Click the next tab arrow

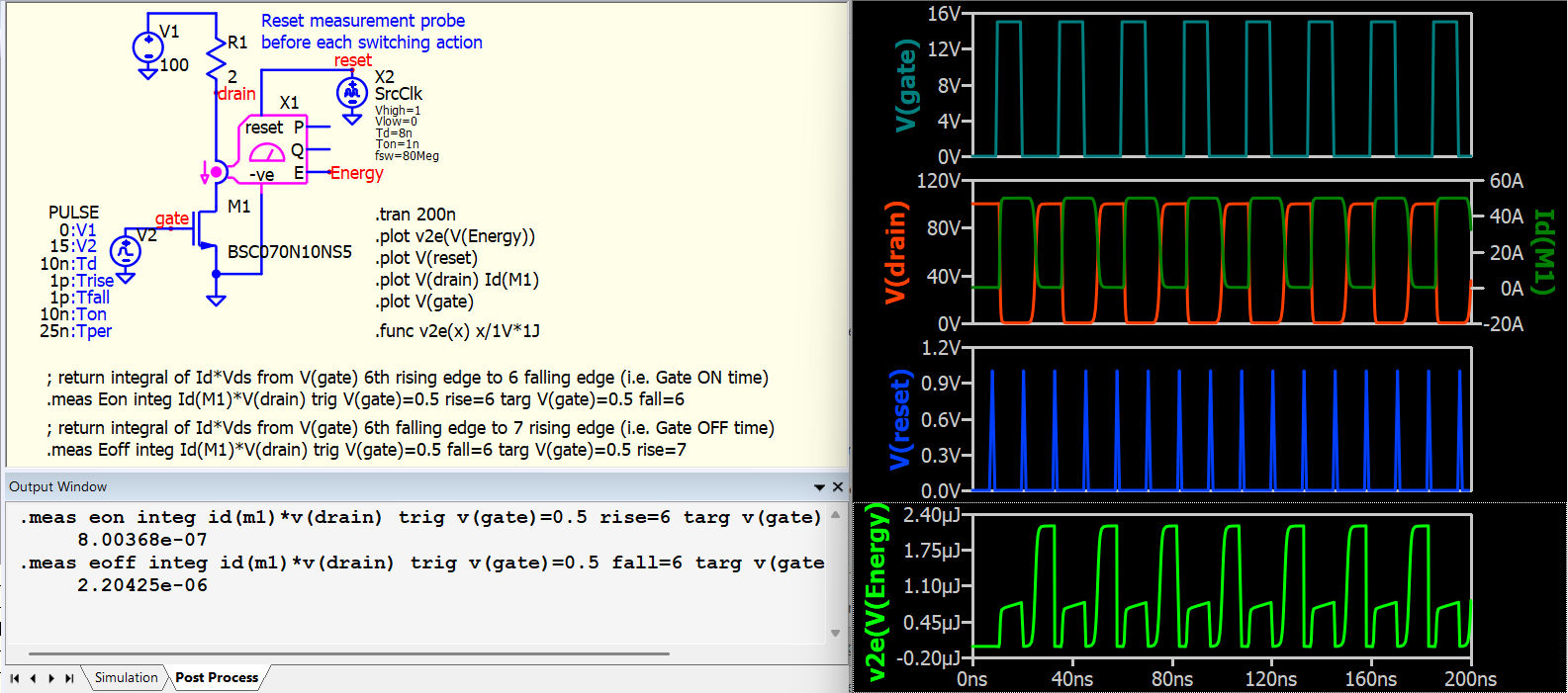51,678
